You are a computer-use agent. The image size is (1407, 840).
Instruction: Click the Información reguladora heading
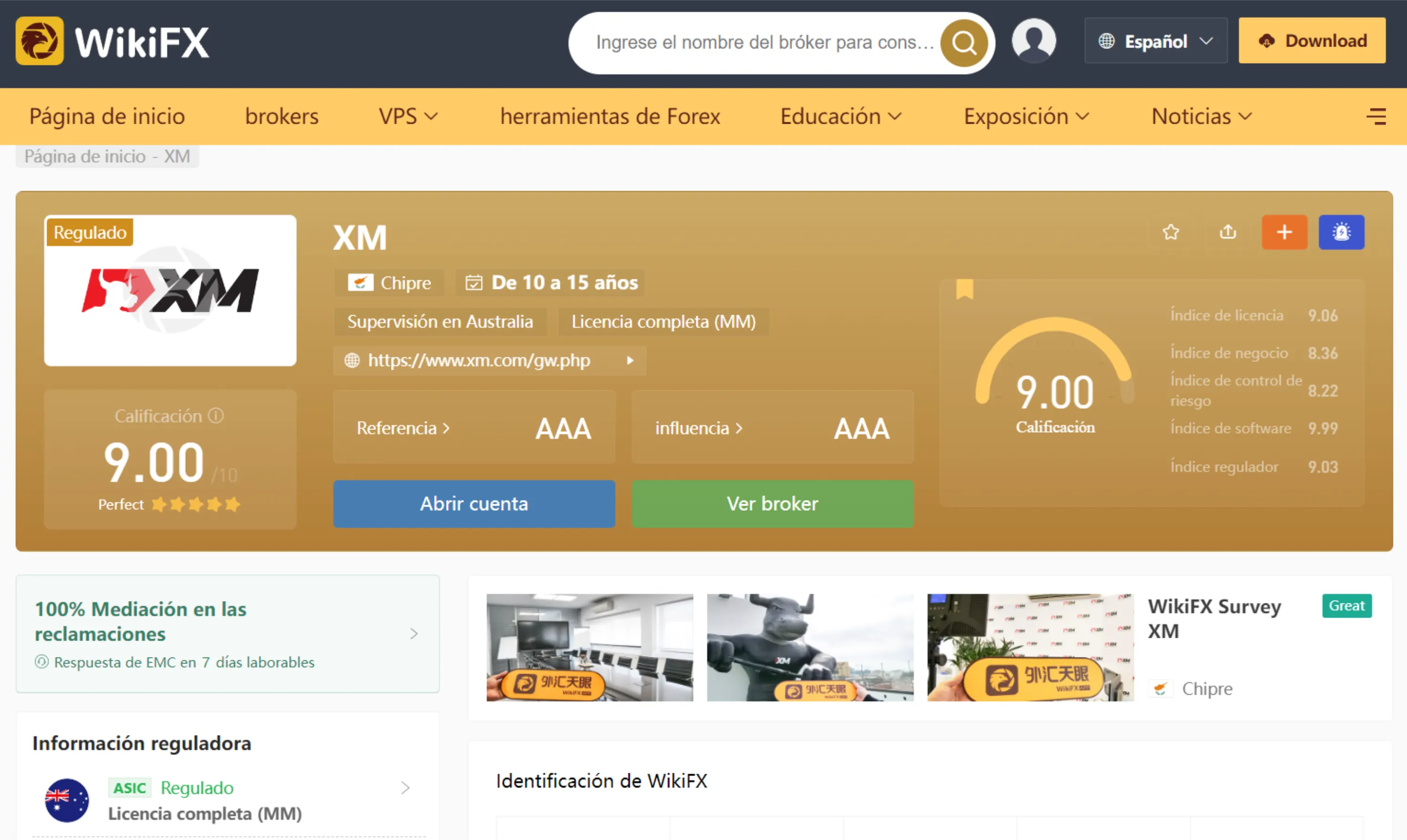click(x=142, y=743)
